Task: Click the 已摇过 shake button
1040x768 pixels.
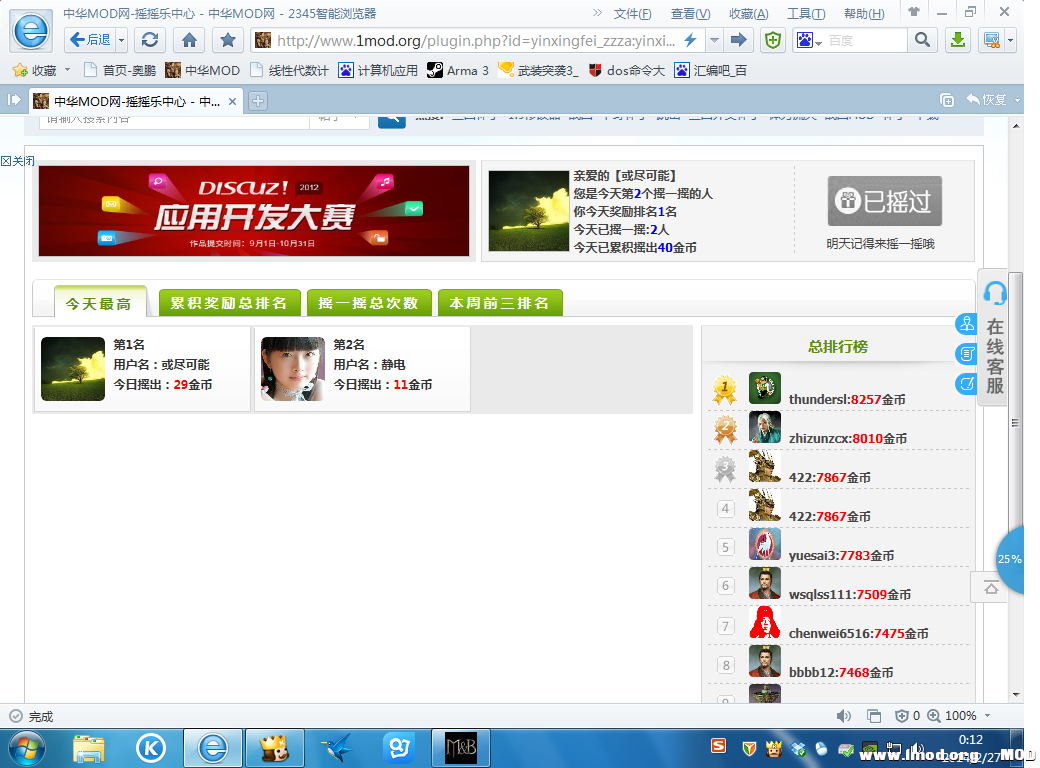Action: tap(884, 202)
